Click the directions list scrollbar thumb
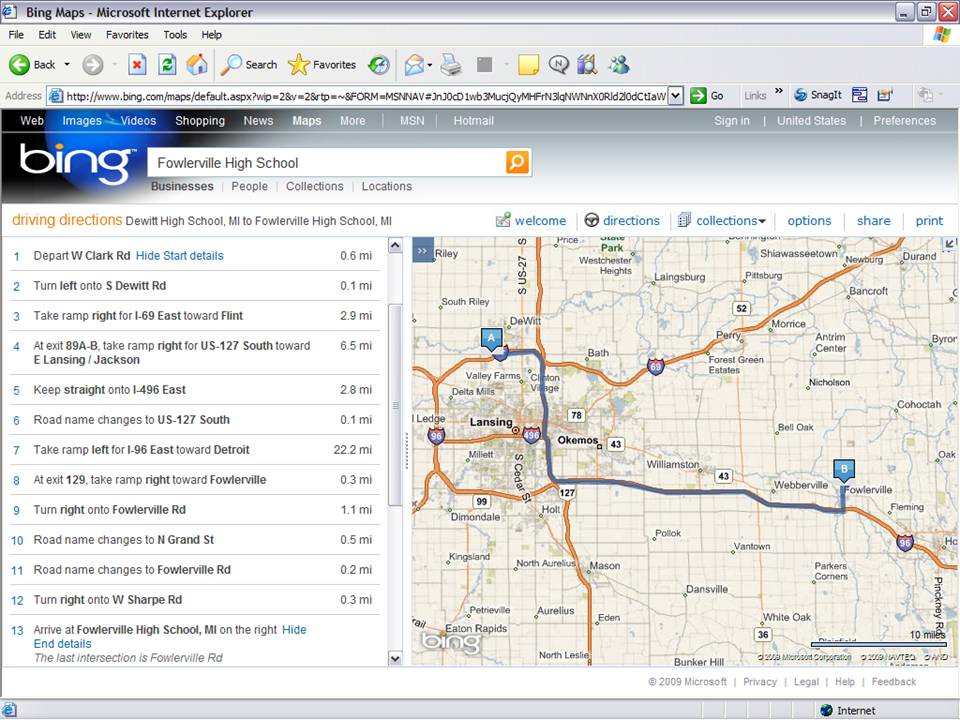Image resolution: width=960 pixels, height=720 pixels. pyautogui.click(x=395, y=405)
